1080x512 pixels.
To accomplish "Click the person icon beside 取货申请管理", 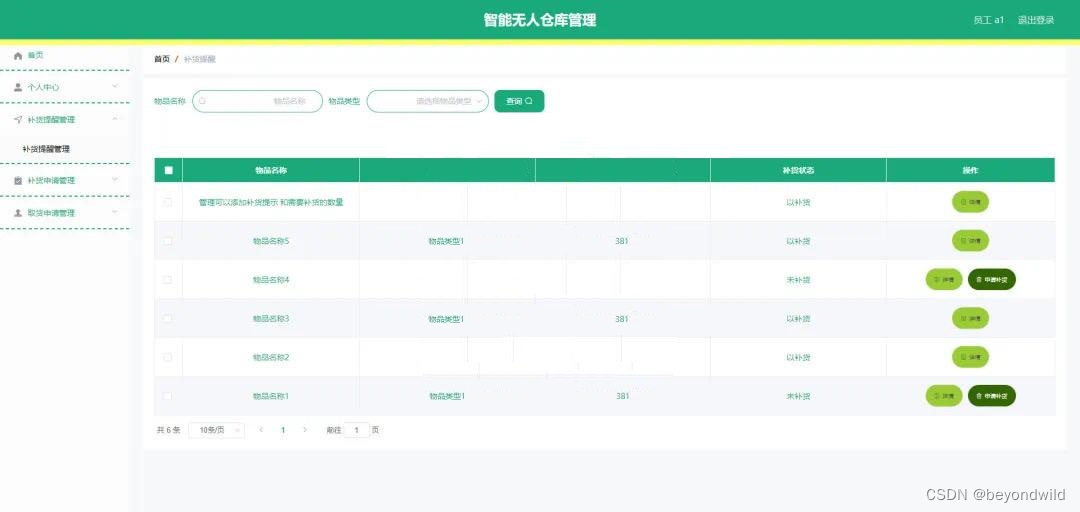I will click(x=18, y=213).
